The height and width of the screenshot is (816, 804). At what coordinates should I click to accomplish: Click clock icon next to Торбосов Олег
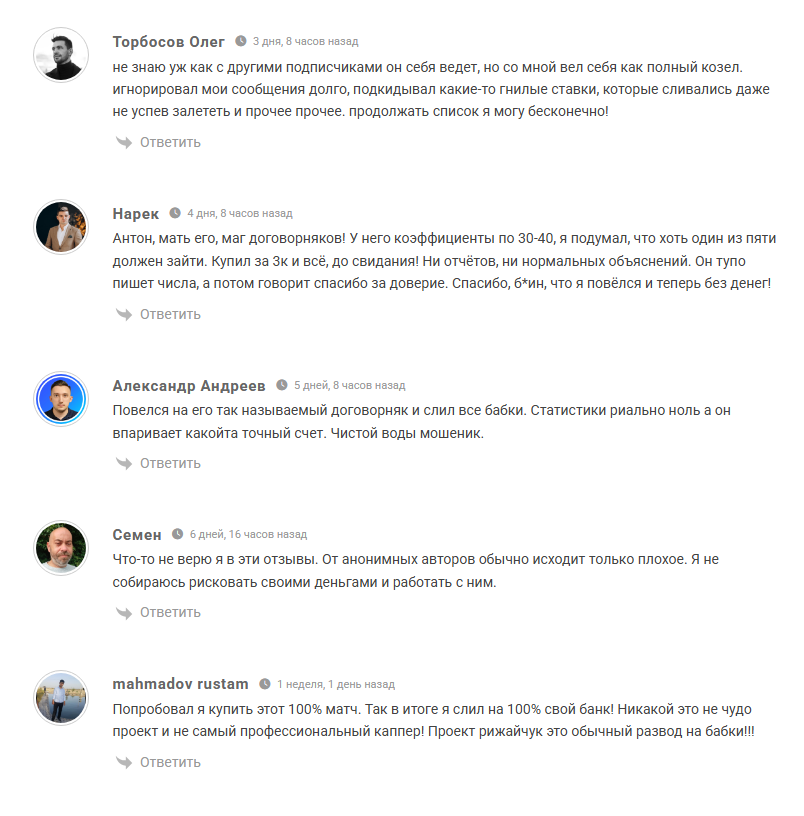click(241, 42)
